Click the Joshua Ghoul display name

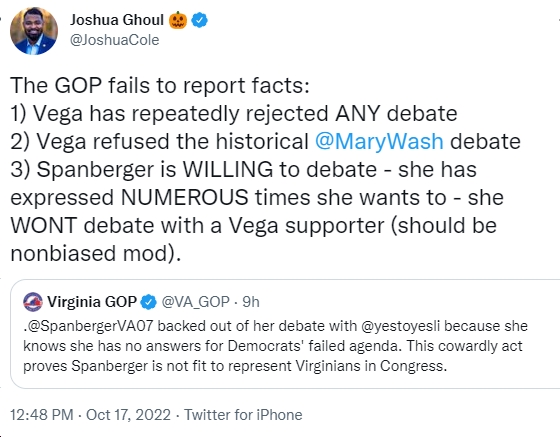tap(117, 20)
